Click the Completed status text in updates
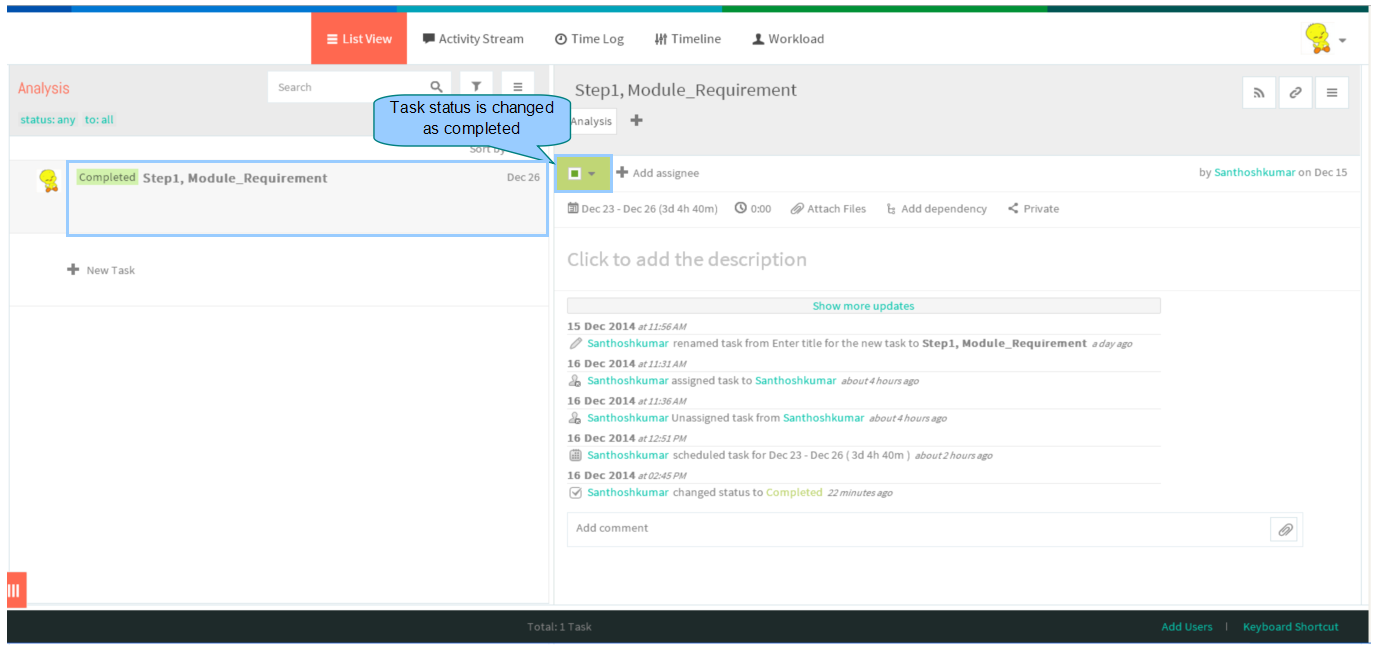 click(794, 492)
